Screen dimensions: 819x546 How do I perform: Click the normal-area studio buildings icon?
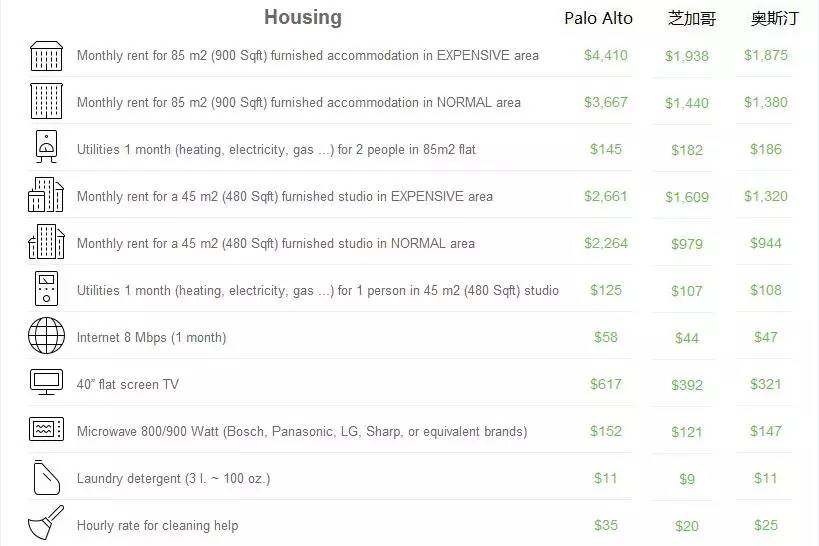coord(46,241)
